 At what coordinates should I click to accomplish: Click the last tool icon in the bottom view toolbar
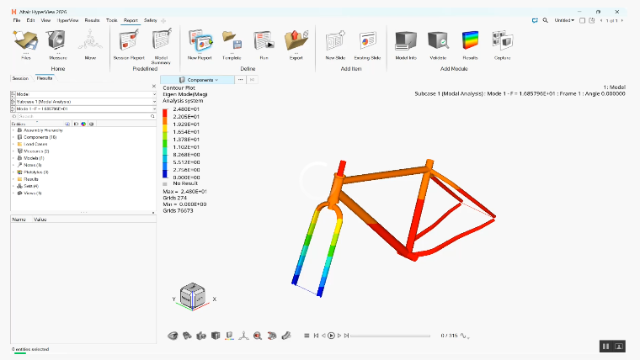(286, 336)
